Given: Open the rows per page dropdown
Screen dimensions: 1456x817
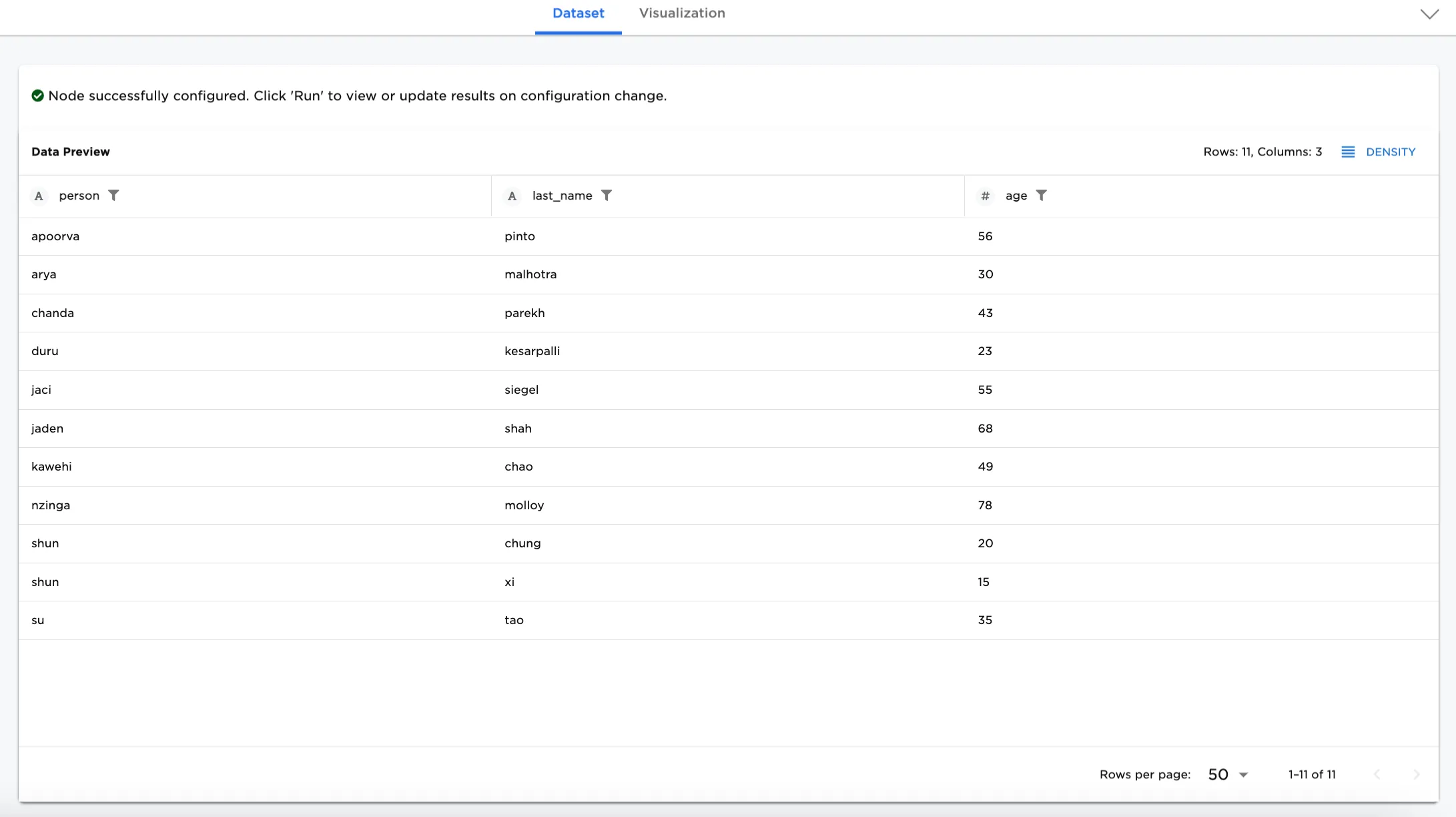Looking at the screenshot, I should pos(1226,774).
